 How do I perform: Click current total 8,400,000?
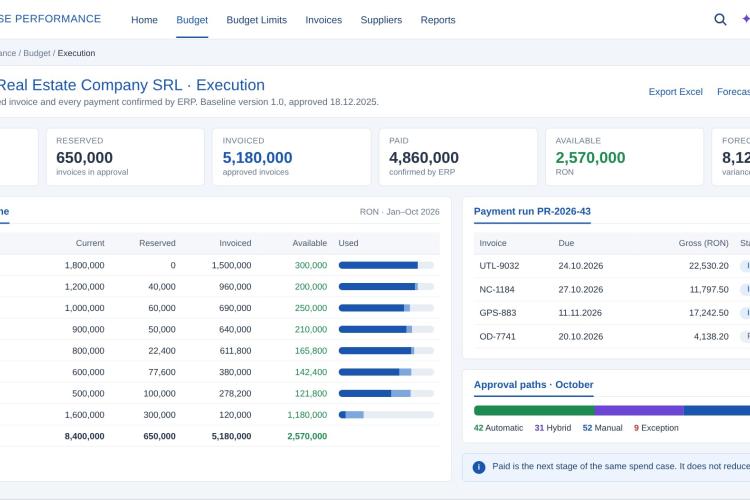point(85,436)
